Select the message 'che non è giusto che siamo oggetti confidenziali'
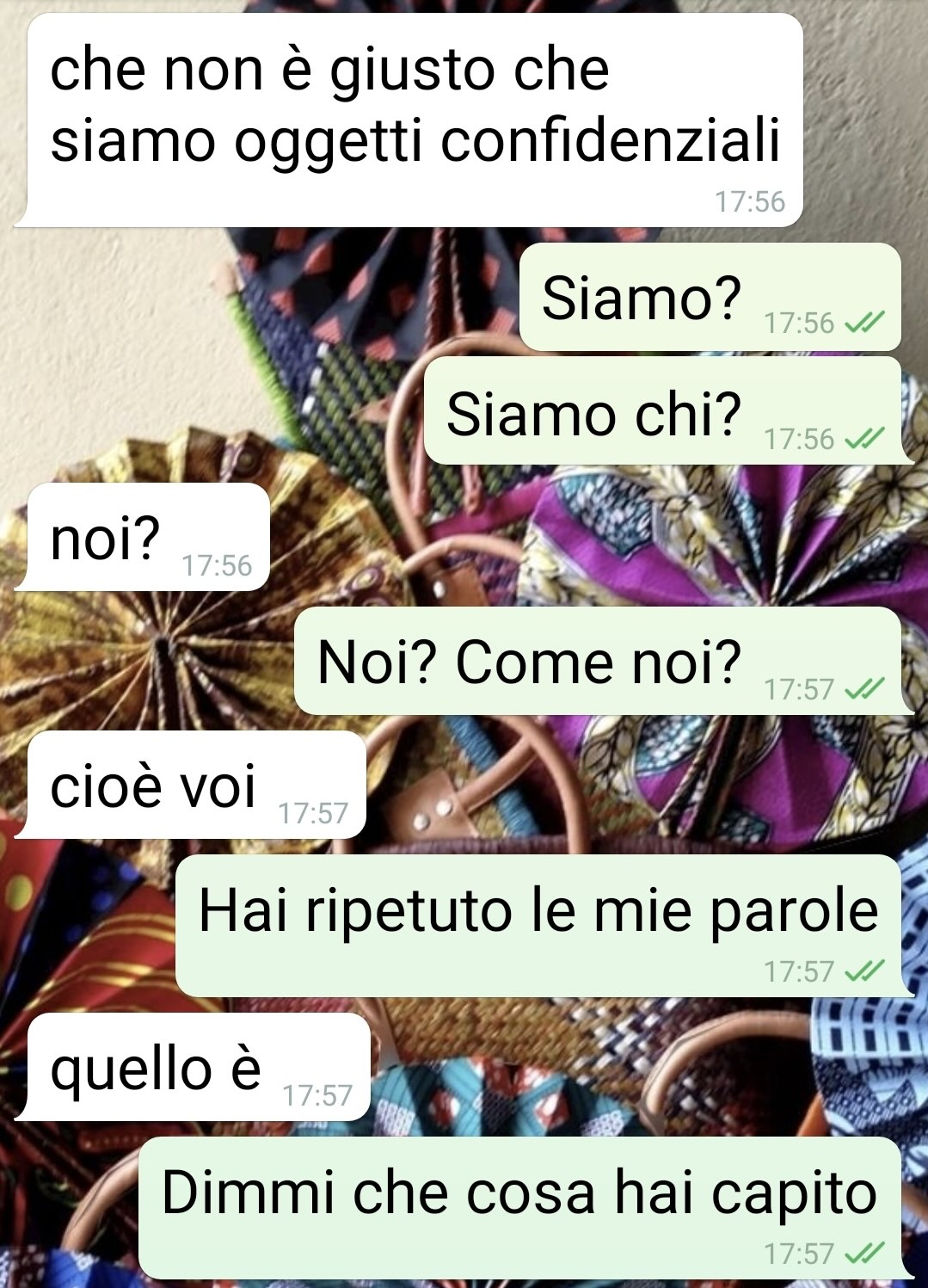This screenshot has width=928, height=1288. pos(409,120)
